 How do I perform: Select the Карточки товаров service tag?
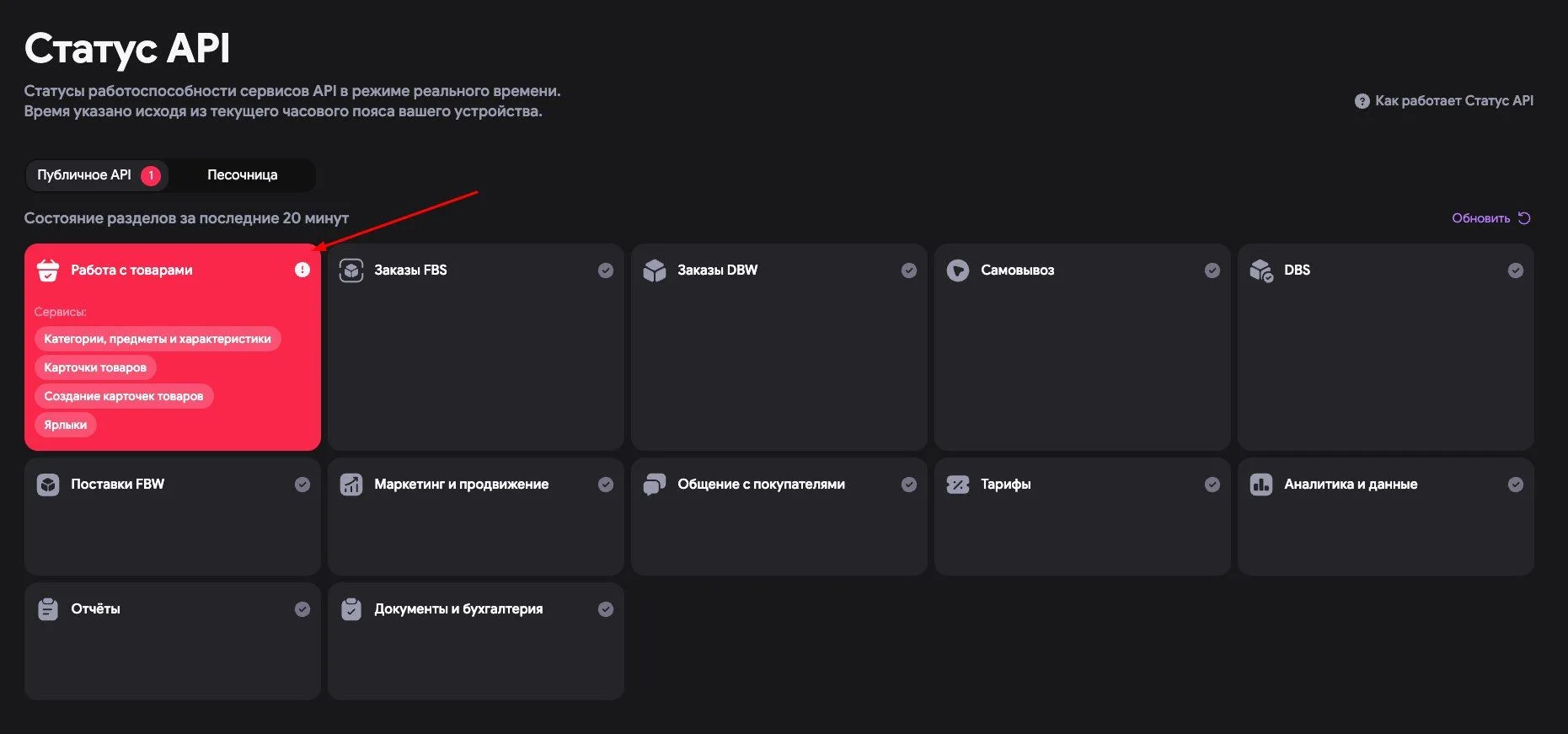[95, 367]
